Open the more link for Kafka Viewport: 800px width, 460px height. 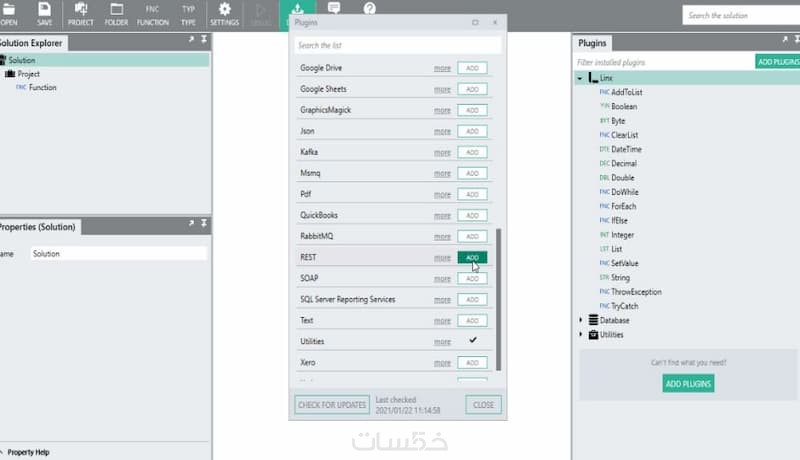coord(442,152)
